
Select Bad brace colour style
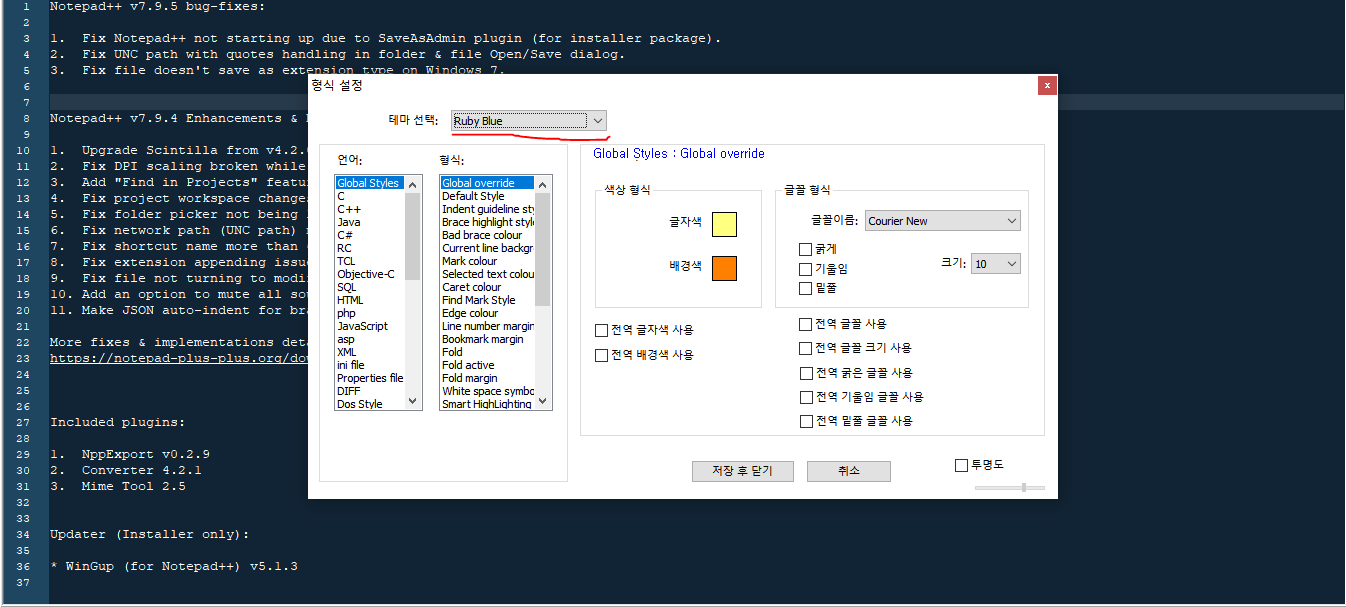[x=487, y=235]
